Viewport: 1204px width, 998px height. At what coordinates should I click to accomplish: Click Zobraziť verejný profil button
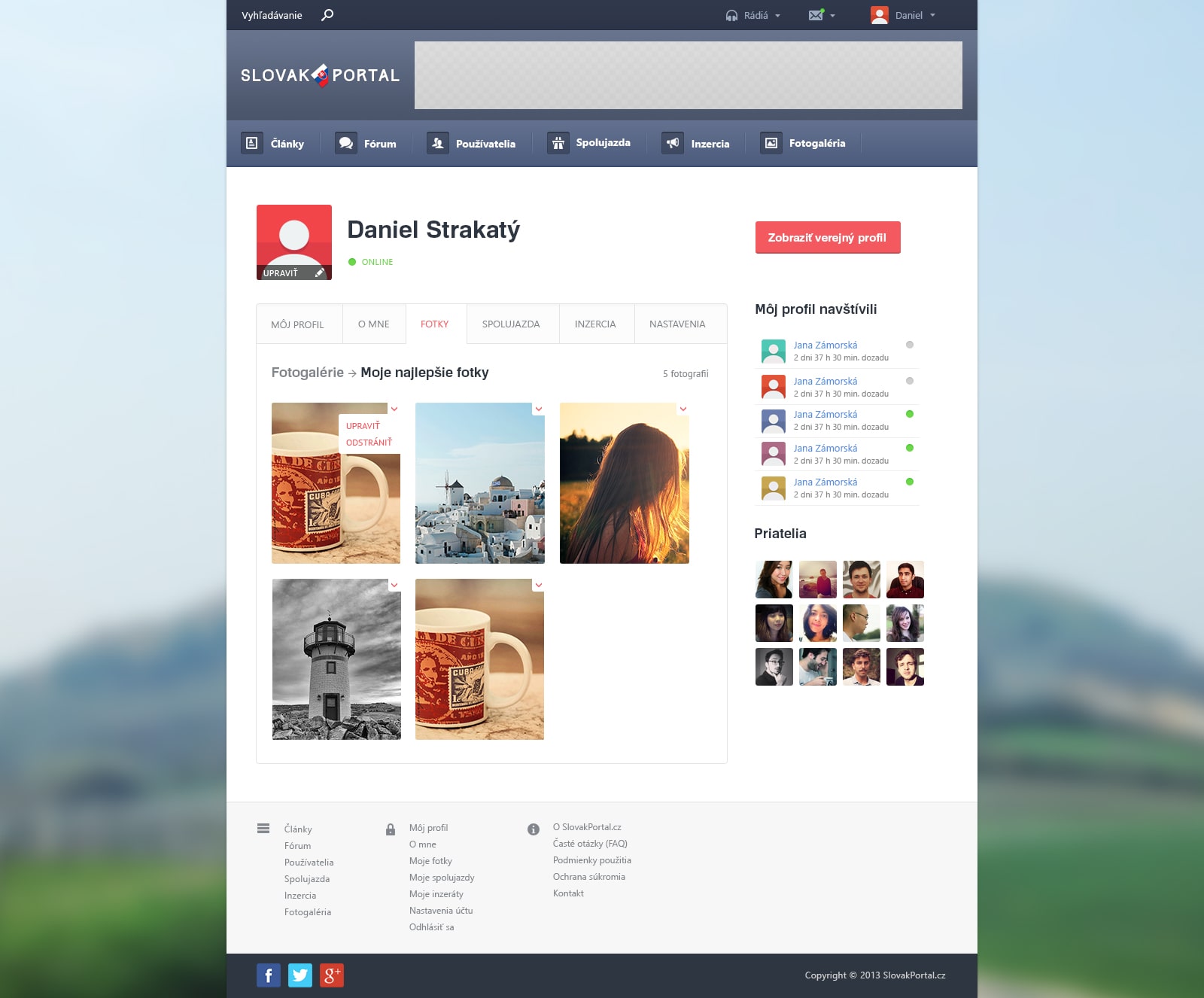(827, 238)
